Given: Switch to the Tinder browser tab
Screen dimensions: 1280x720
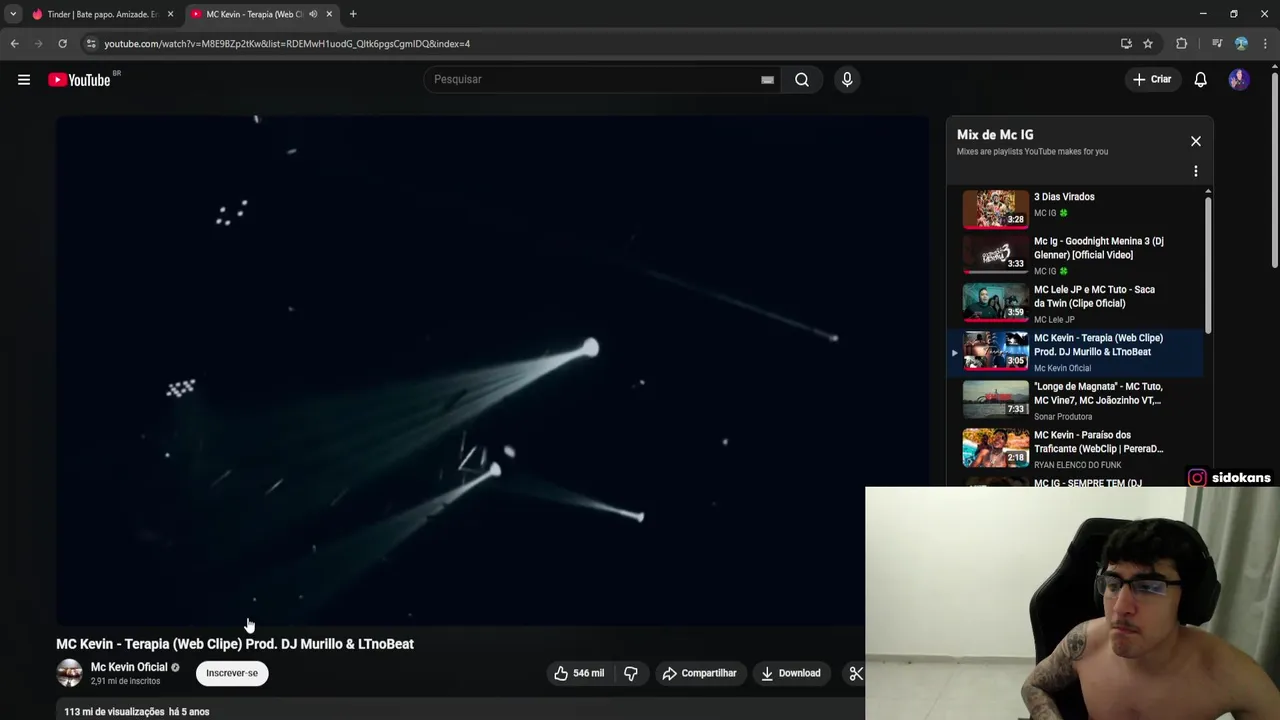Looking at the screenshot, I should point(103,14).
